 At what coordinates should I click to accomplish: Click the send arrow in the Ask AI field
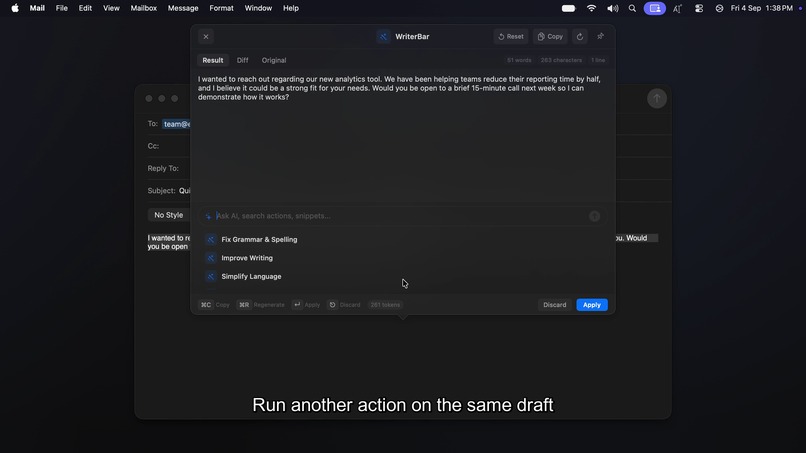tap(594, 216)
